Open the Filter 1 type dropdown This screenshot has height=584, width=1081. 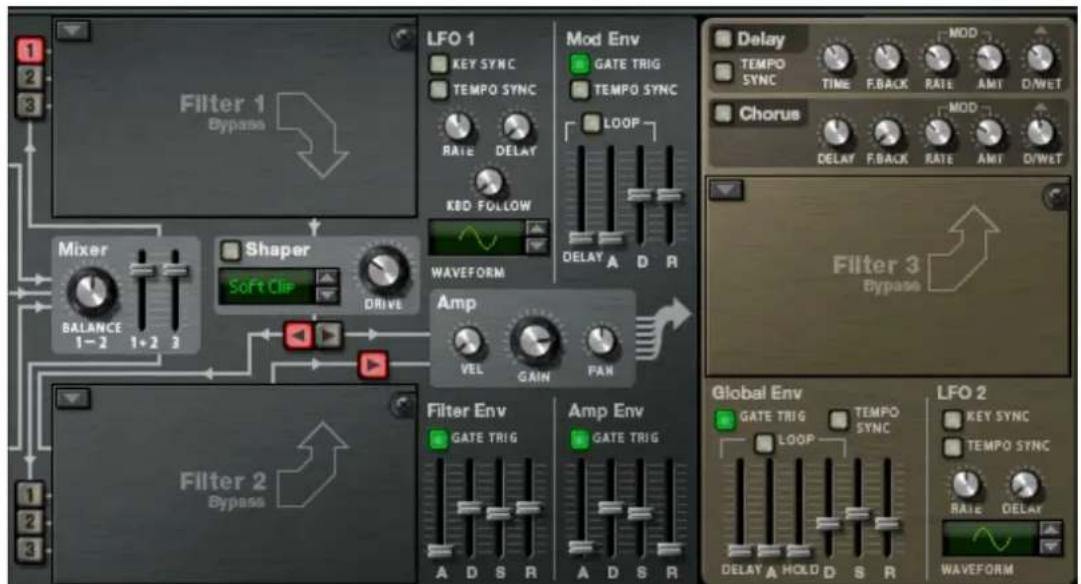72,30
